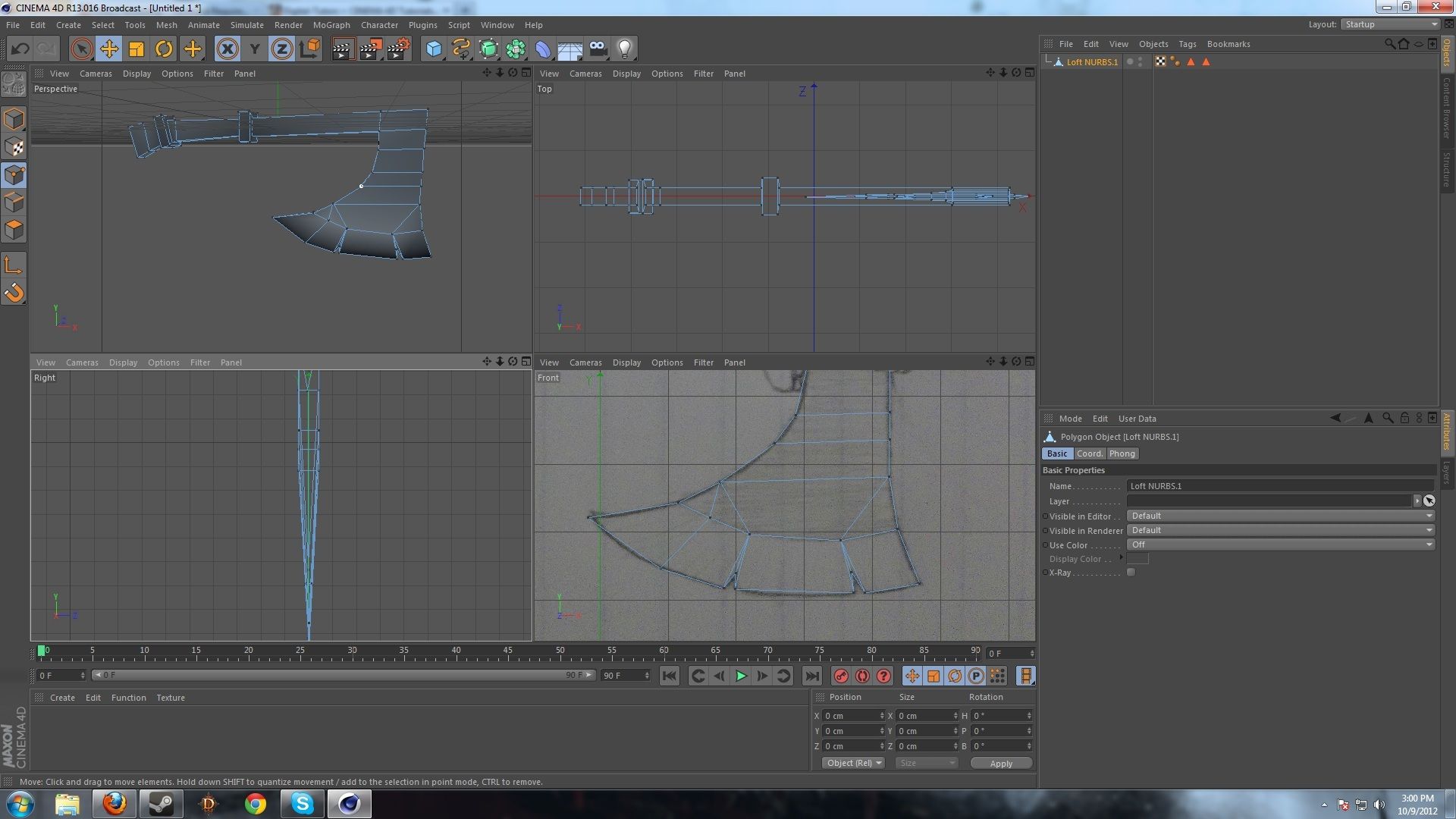Viewport: 1456px width, 819px height.
Task: Activate the Rotate tool
Action: 164,49
